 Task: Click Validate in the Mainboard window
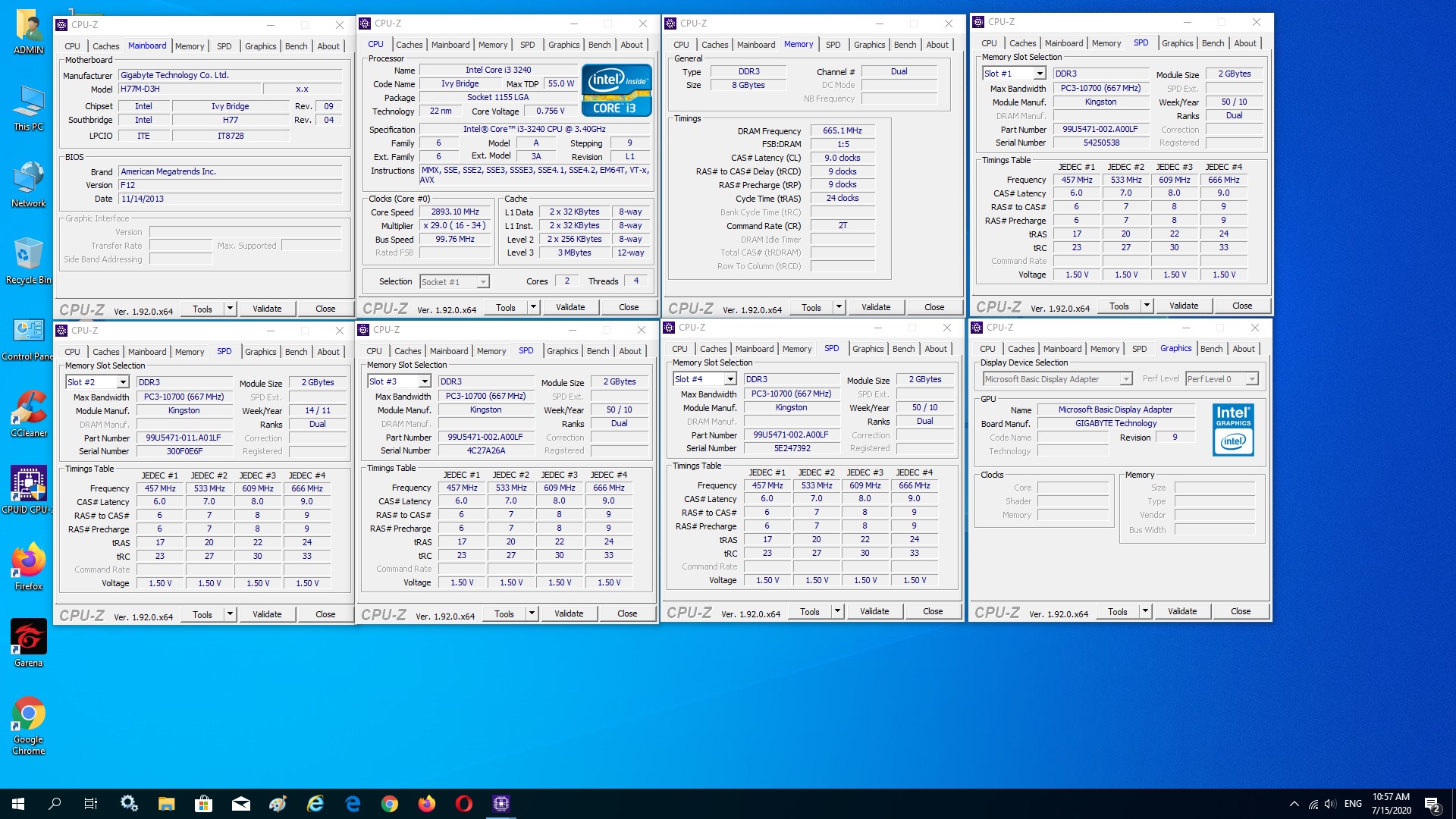tap(267, 309)
